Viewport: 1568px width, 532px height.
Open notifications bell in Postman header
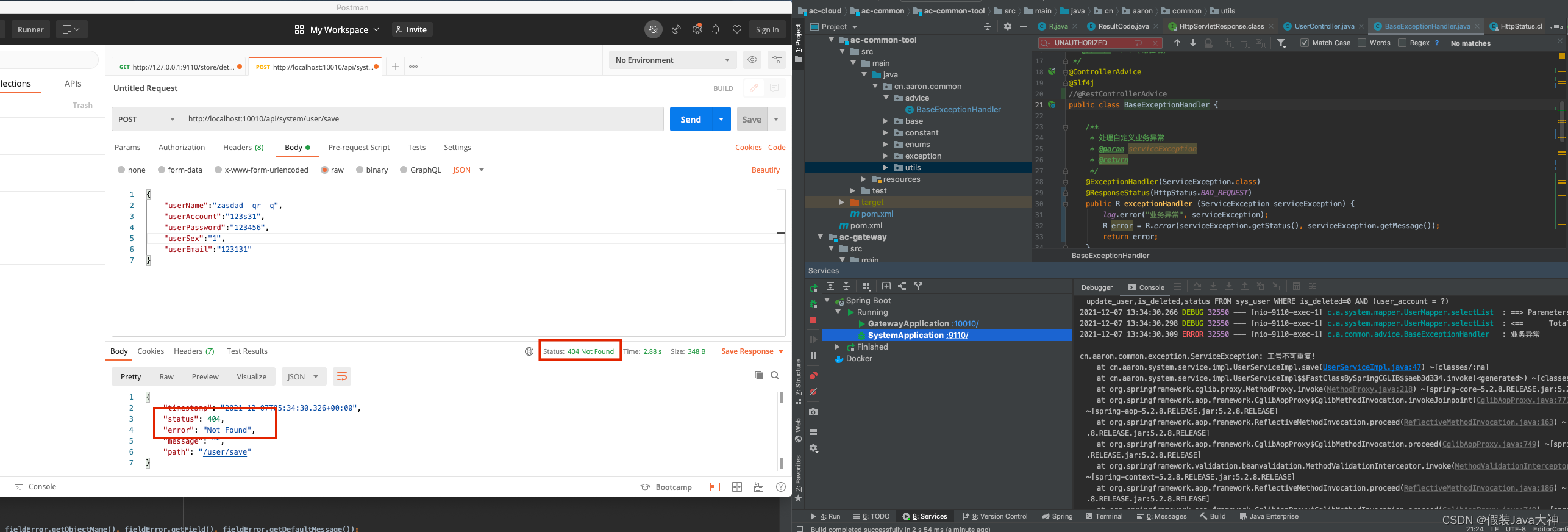point(716,29)
